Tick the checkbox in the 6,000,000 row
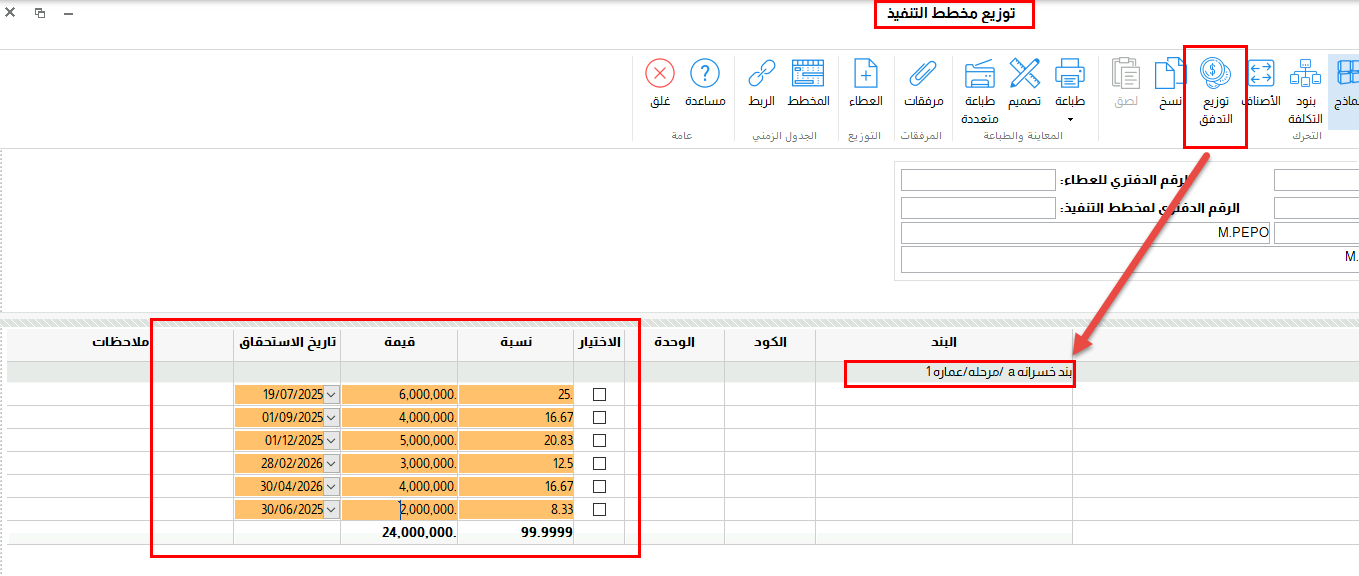This screenshot has height=576, width=1359. (600, 395)
